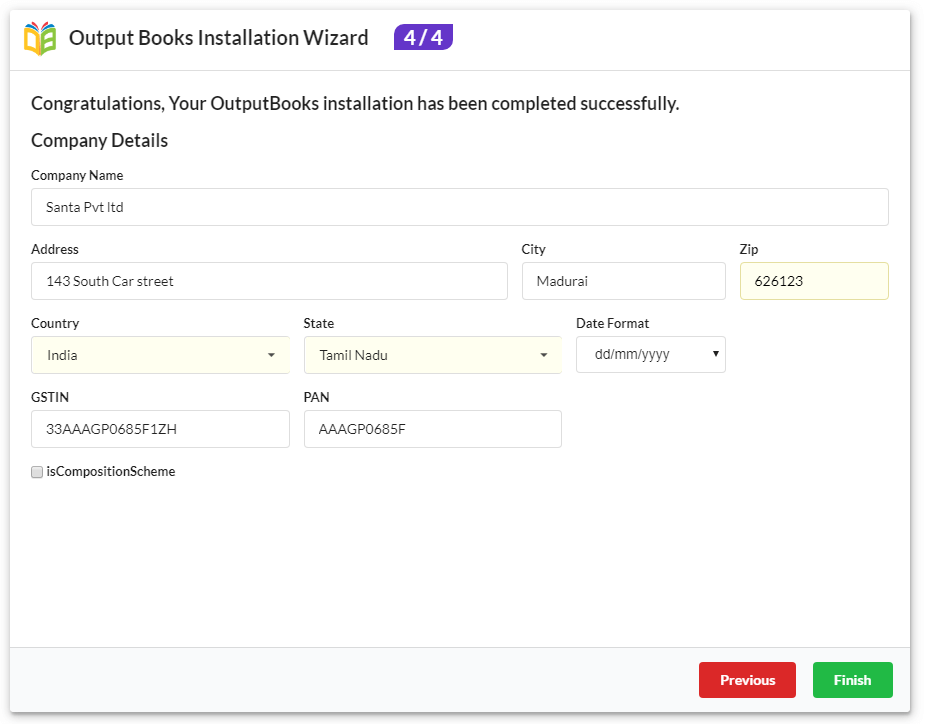926x724 pixels.
Task: Click the GSTIN label text
Action: 50,397
